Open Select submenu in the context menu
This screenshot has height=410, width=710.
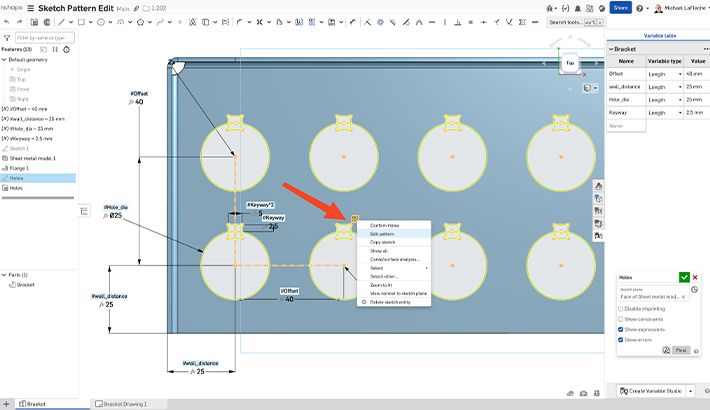(394, 268)
